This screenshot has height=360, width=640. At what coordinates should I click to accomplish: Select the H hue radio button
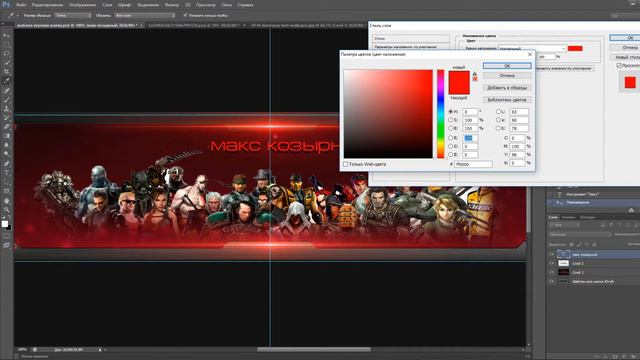(x=451, y=111)
